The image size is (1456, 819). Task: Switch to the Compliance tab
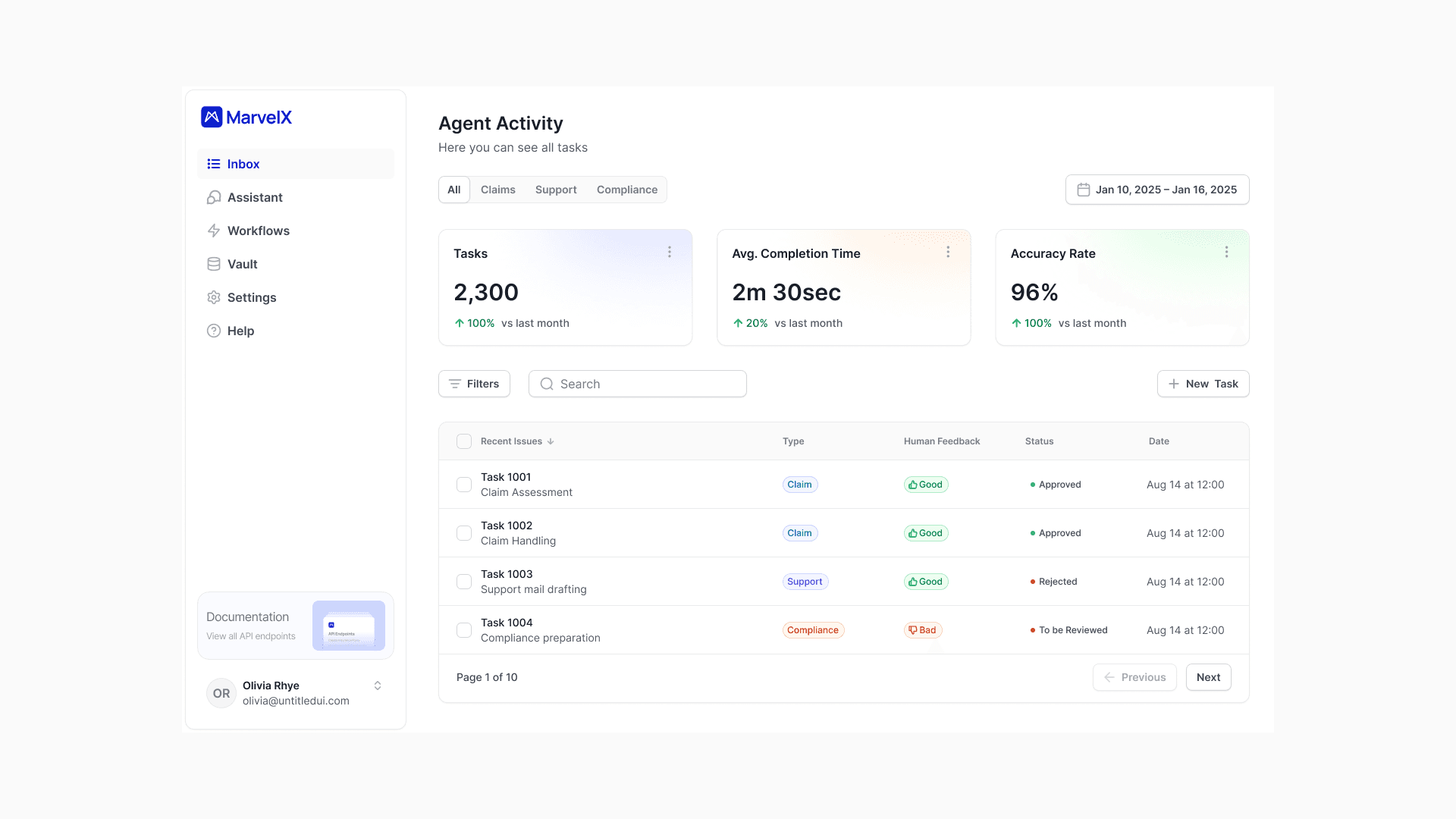[626, 190]
